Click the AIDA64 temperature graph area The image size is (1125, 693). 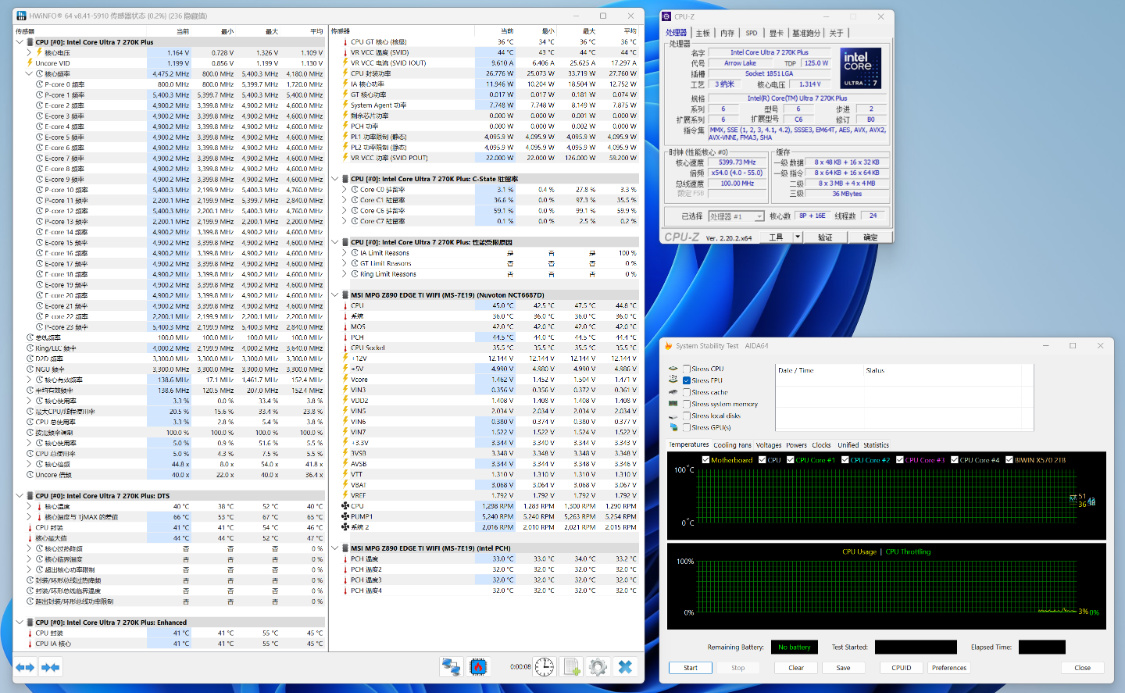[886, 496]
